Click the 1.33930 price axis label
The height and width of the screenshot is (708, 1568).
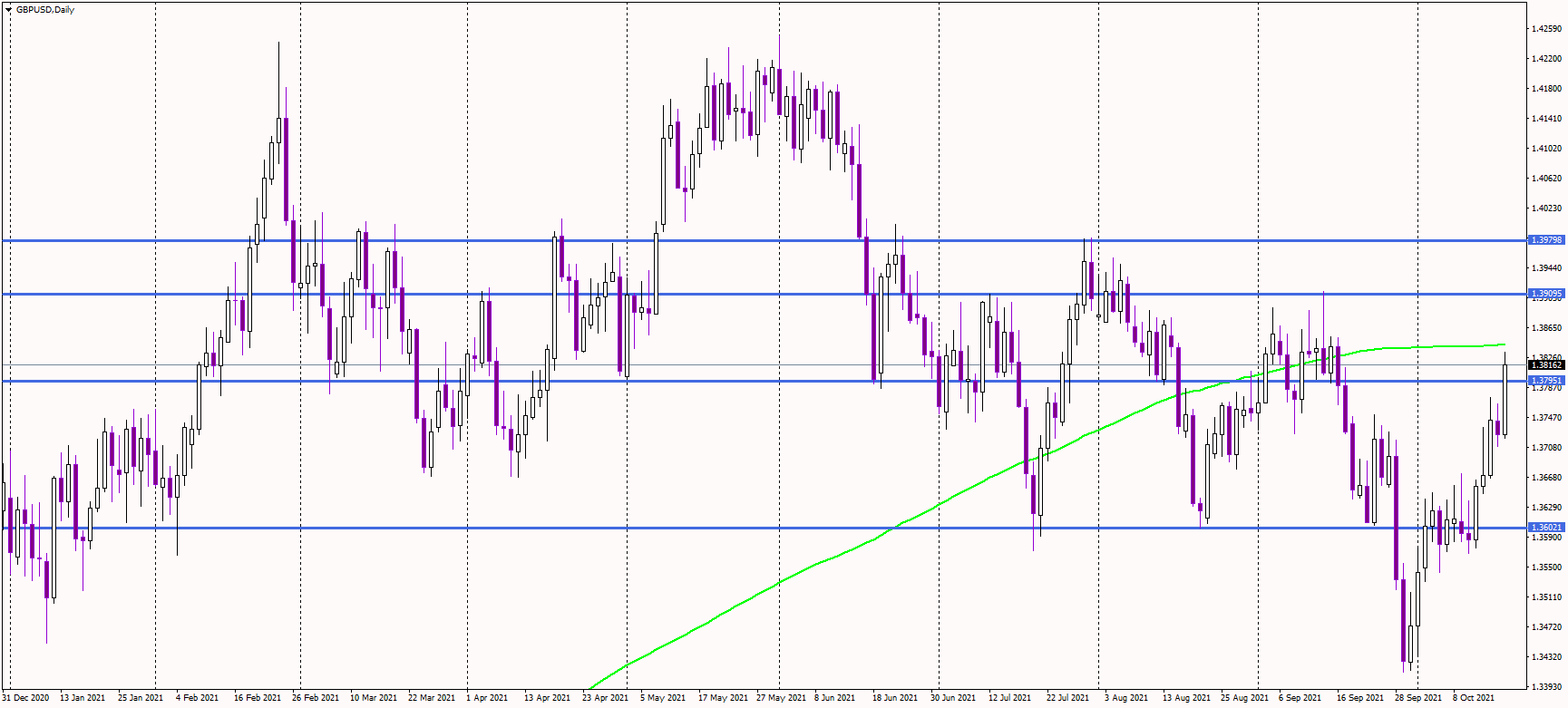tap(1547, 687)
